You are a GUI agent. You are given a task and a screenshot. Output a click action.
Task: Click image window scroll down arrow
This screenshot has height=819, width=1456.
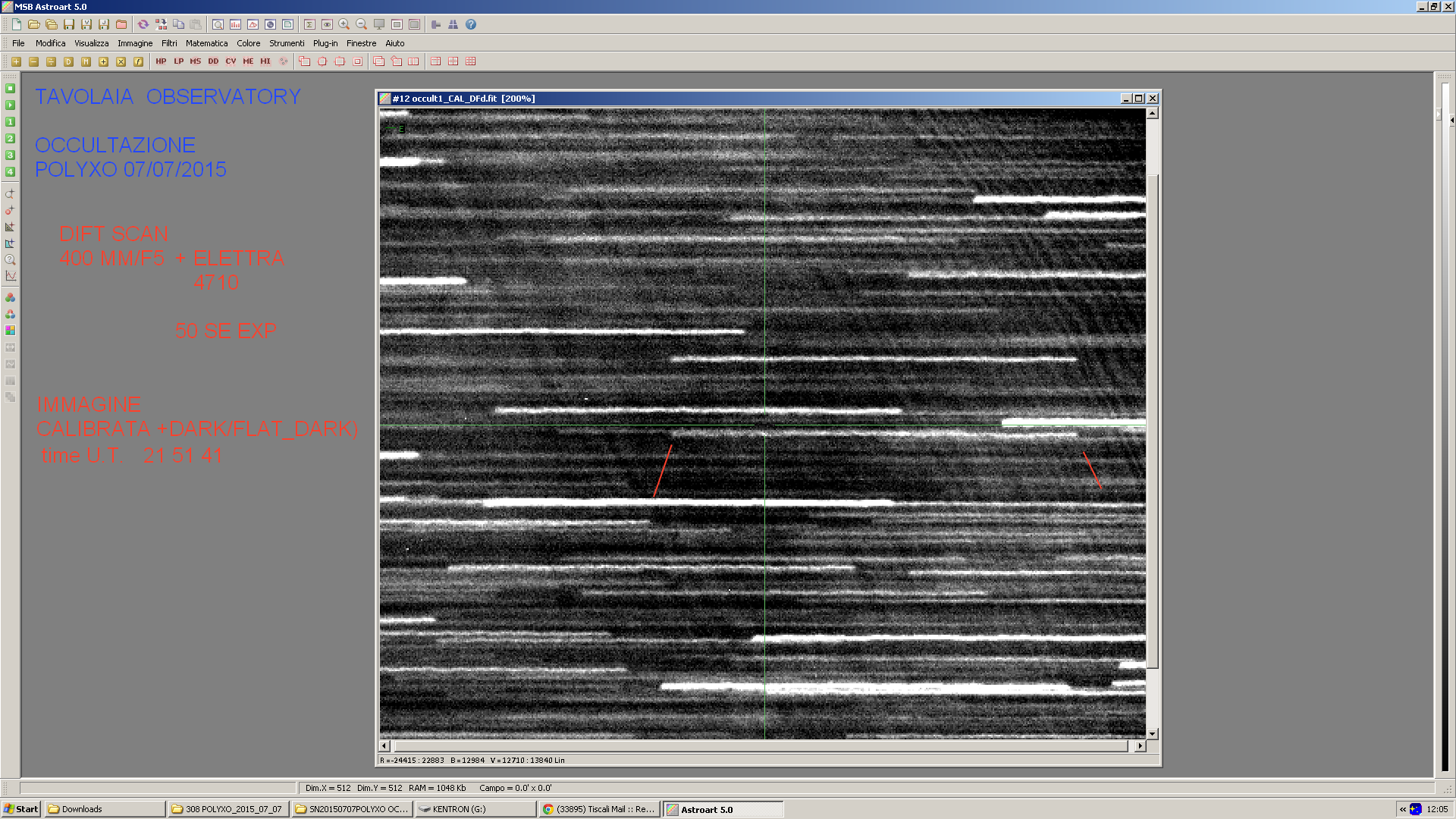coord(1152,733)
